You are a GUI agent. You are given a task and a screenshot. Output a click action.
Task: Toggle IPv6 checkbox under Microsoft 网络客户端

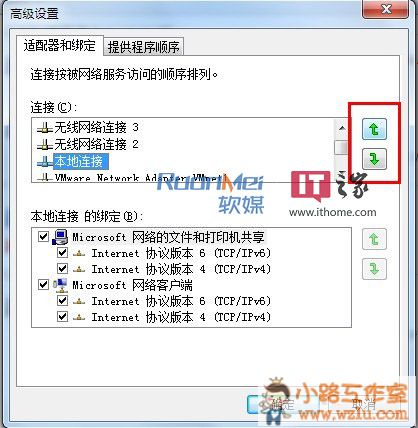tap(62, 301)
